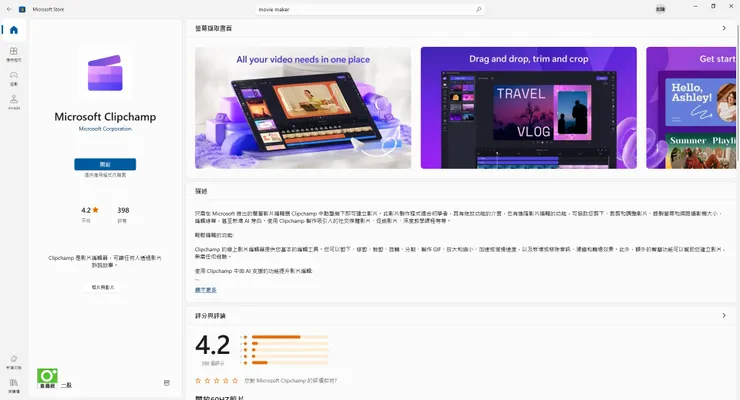The height and width of the screenshot is (400, 740).
Task: Click the four-star rating distribution bar
Action: [290, 343]
